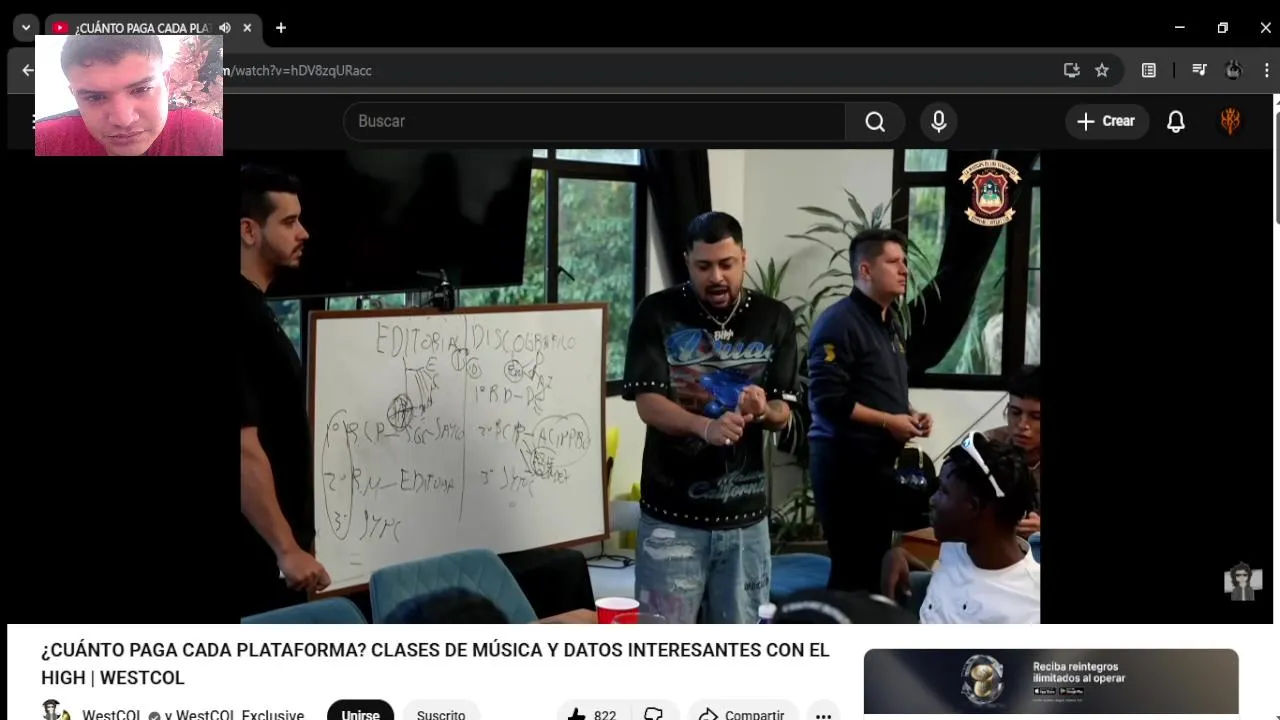Bookmark this page with the star icon
This screenshot has width=1280, height=720.
(x=1102, y=70)
